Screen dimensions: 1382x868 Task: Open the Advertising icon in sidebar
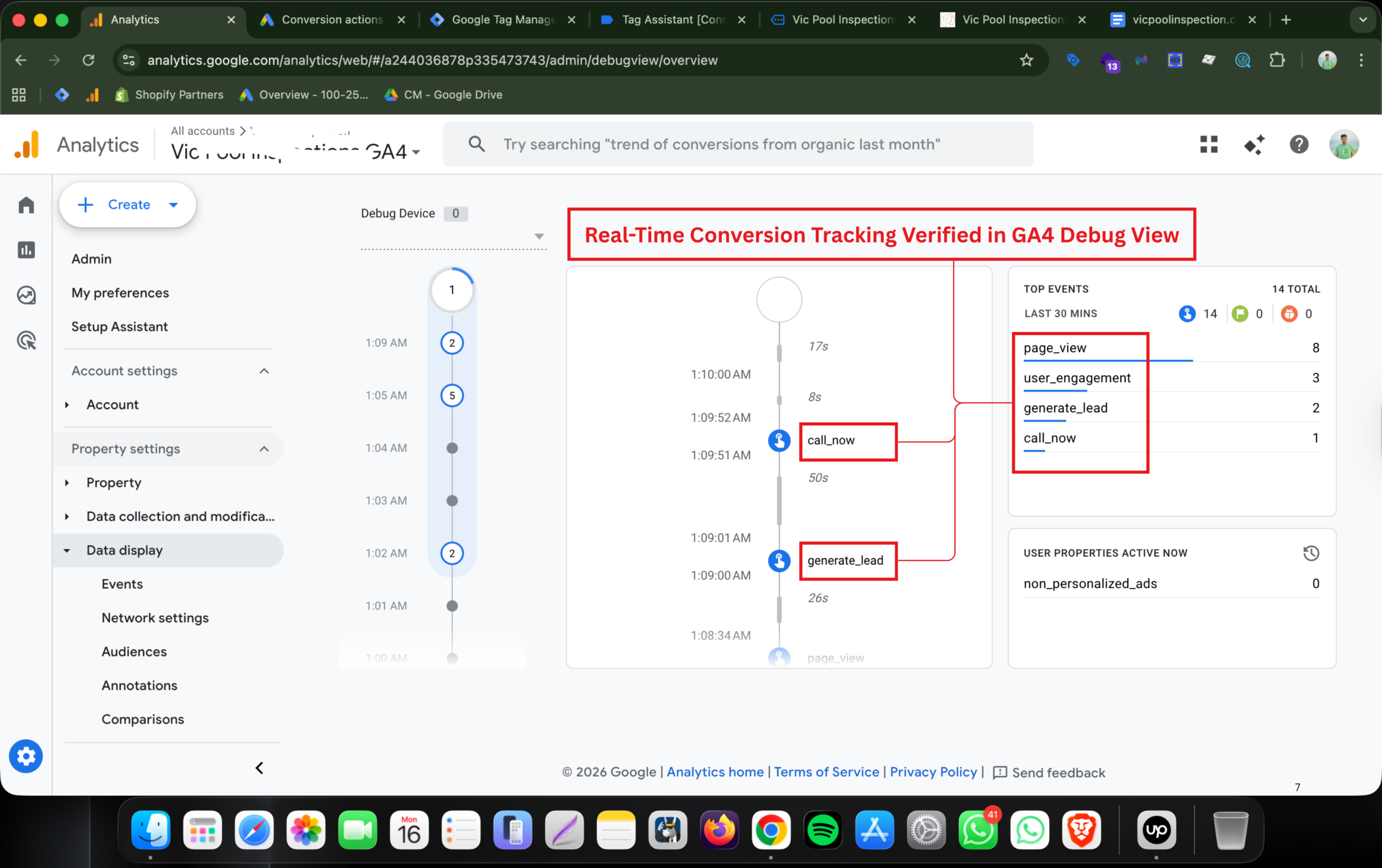(x=26, y=341)
